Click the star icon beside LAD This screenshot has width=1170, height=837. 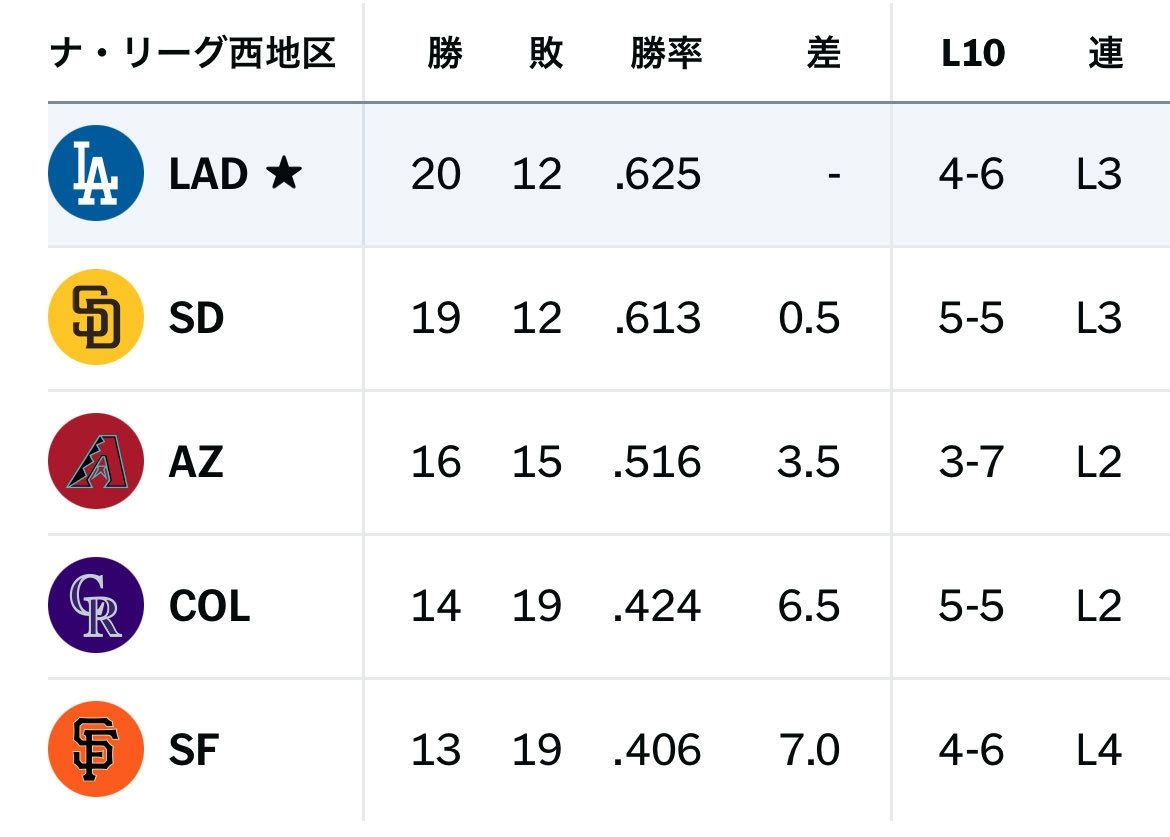pyautogui.click(x=284, y=173)
